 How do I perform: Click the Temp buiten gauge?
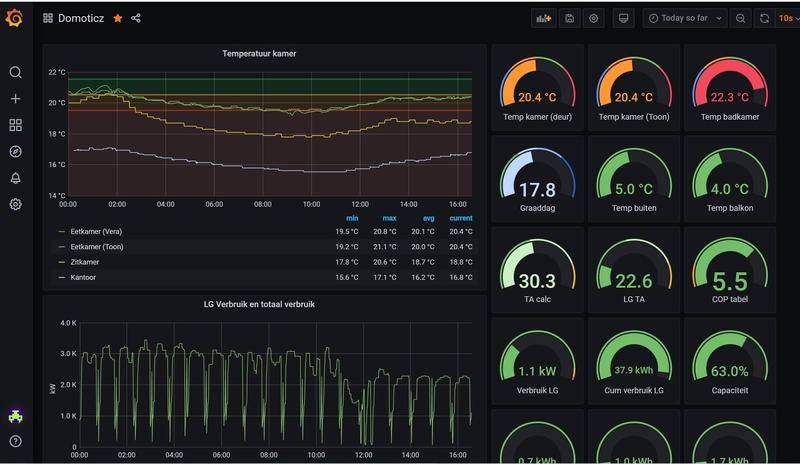pyautogui.click(x=634, y=179)
